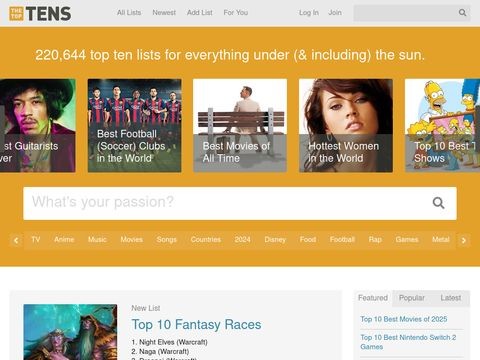480x360 pixels.
Task: Open the For You page
Action: (x=236, y=13)
